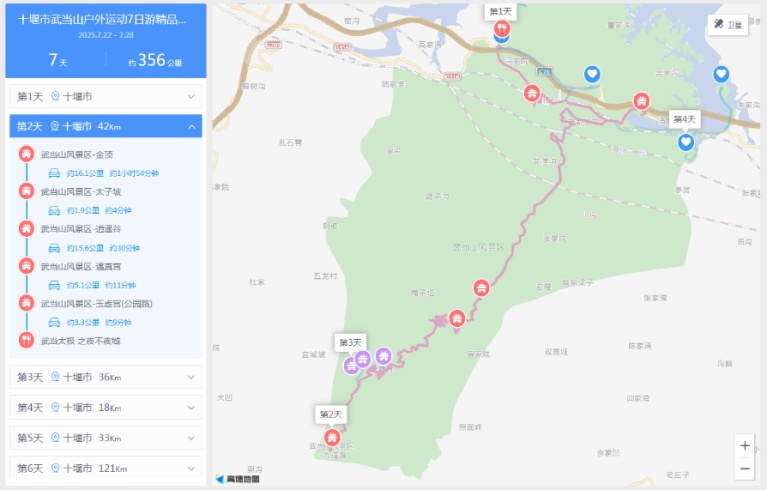This screenshot has height=490, width=767.
Task: Expand 第4天 十堰市 18Km row
Action: click(105, 407)
